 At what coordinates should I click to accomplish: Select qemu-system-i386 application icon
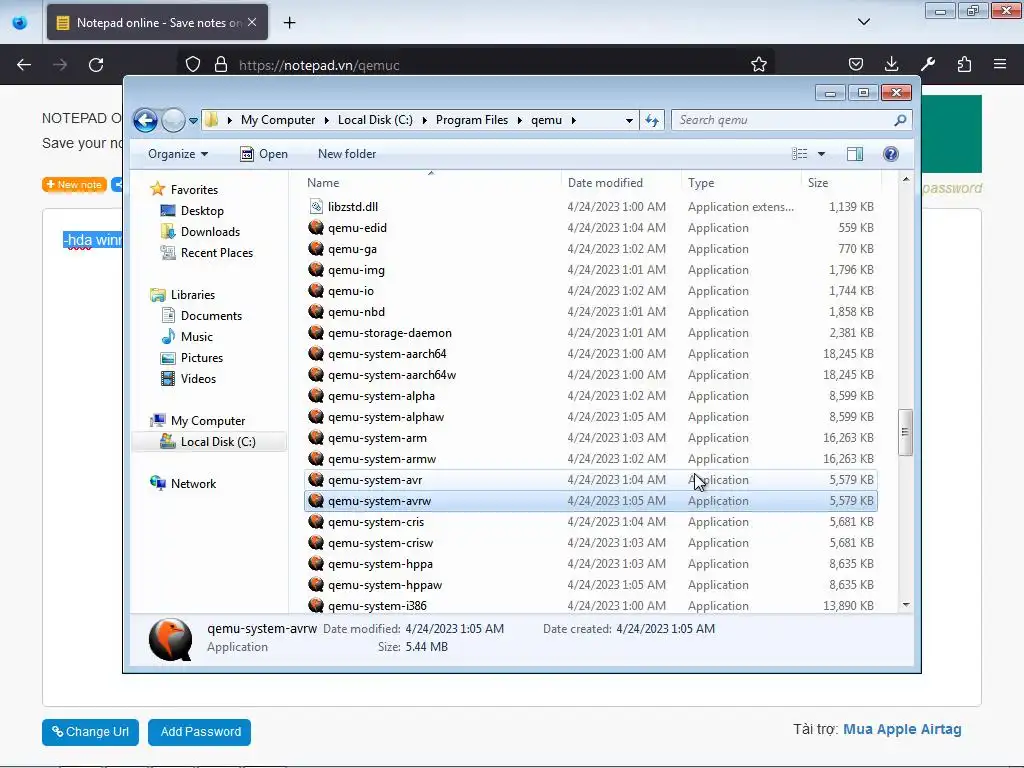click(x=316, y=605)
